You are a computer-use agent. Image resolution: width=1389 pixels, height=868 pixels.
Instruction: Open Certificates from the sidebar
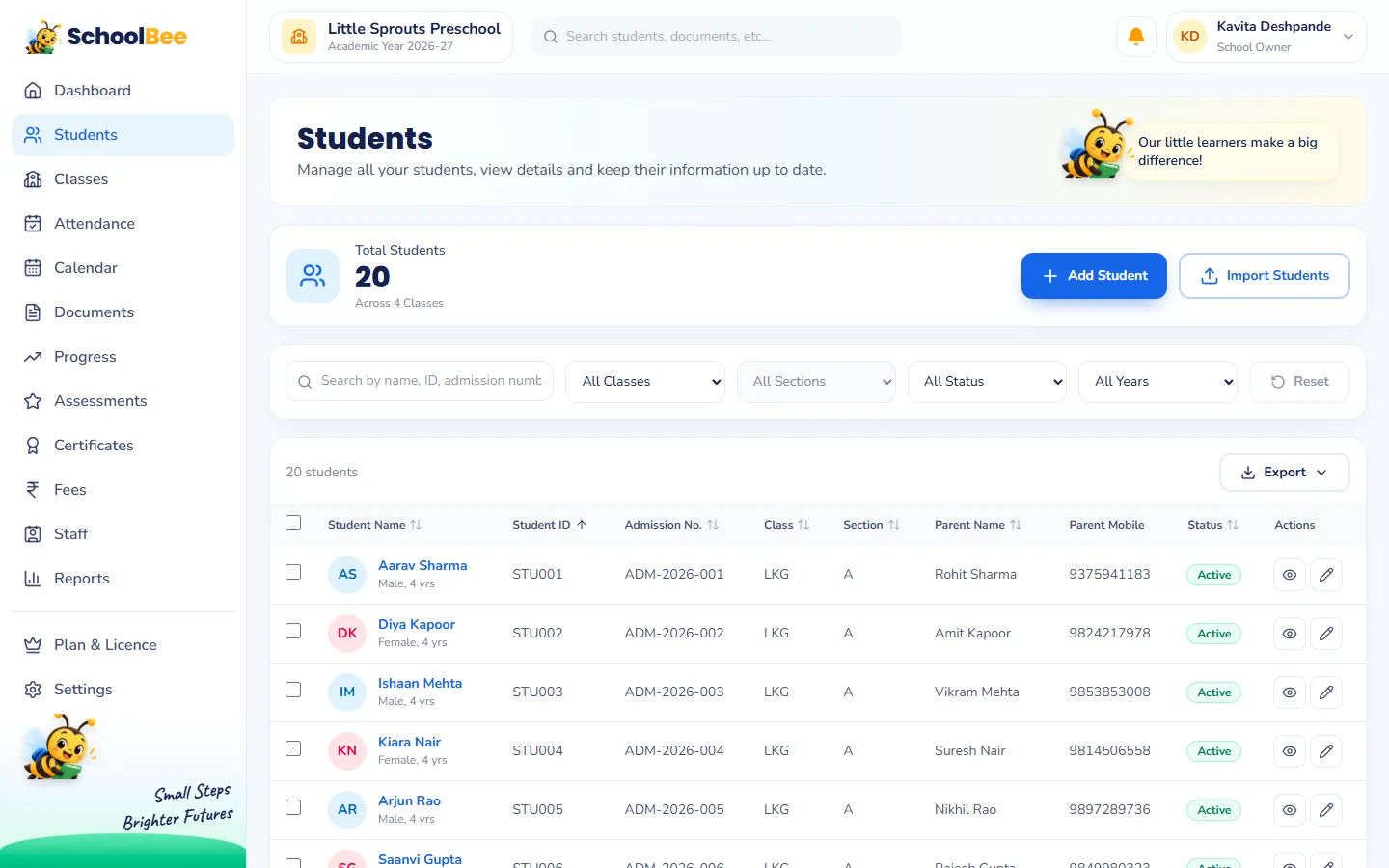[x=123, y=446]
